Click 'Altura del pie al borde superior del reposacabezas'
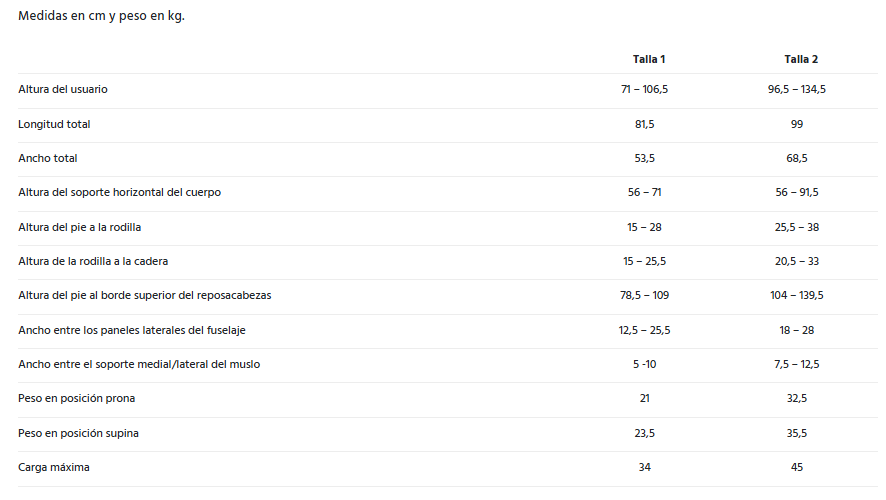886x500 pixels. [145, 295]
